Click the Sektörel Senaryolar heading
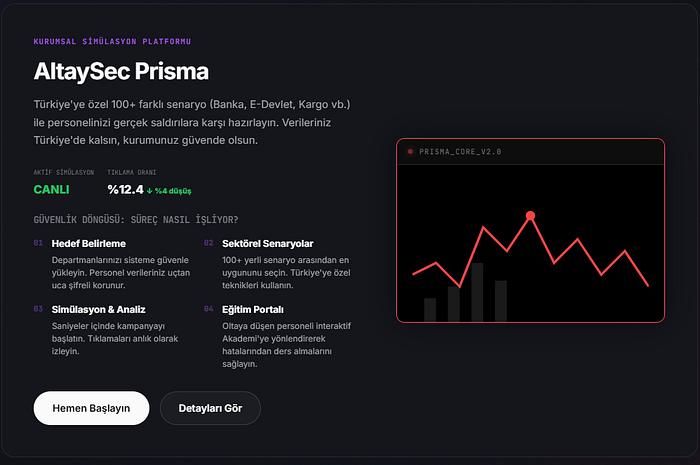This screenshot has width=700, height=465. pos(267,244)
